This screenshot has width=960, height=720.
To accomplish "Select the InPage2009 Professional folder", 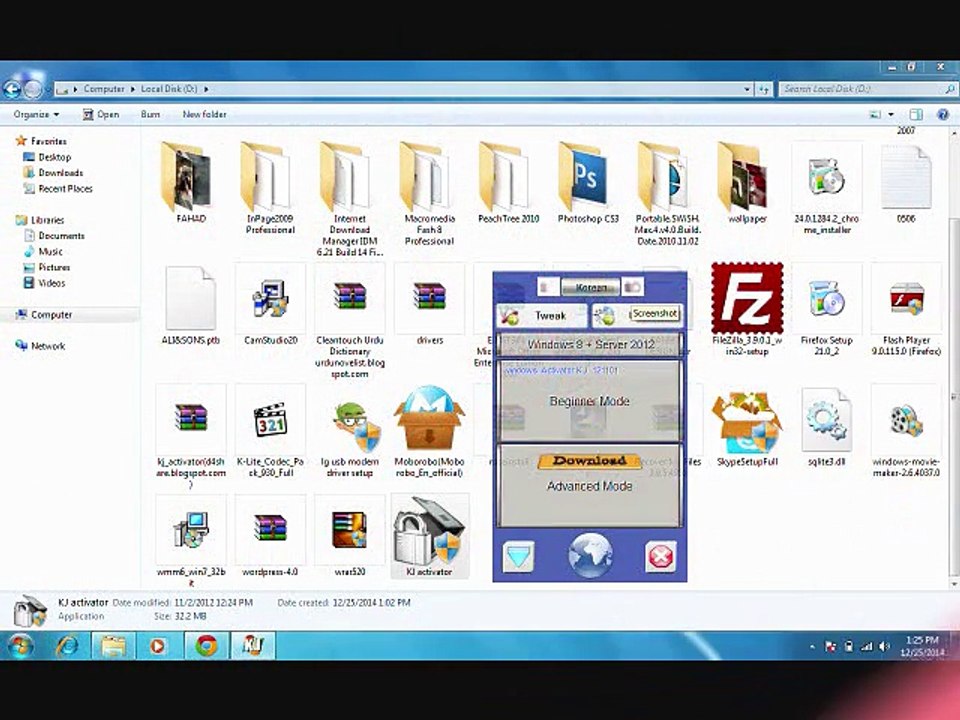I will click(270, 189).
